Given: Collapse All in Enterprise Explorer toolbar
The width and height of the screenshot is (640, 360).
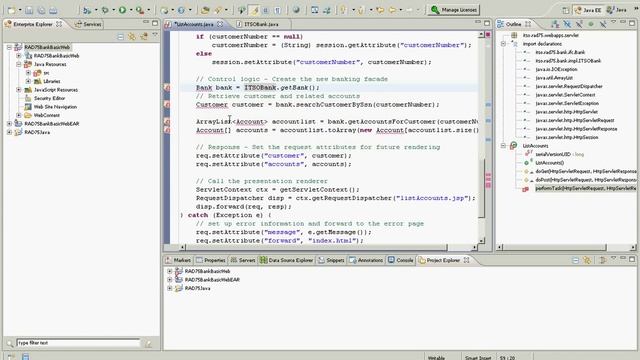Looking at the screenshot, I should 120,37.
